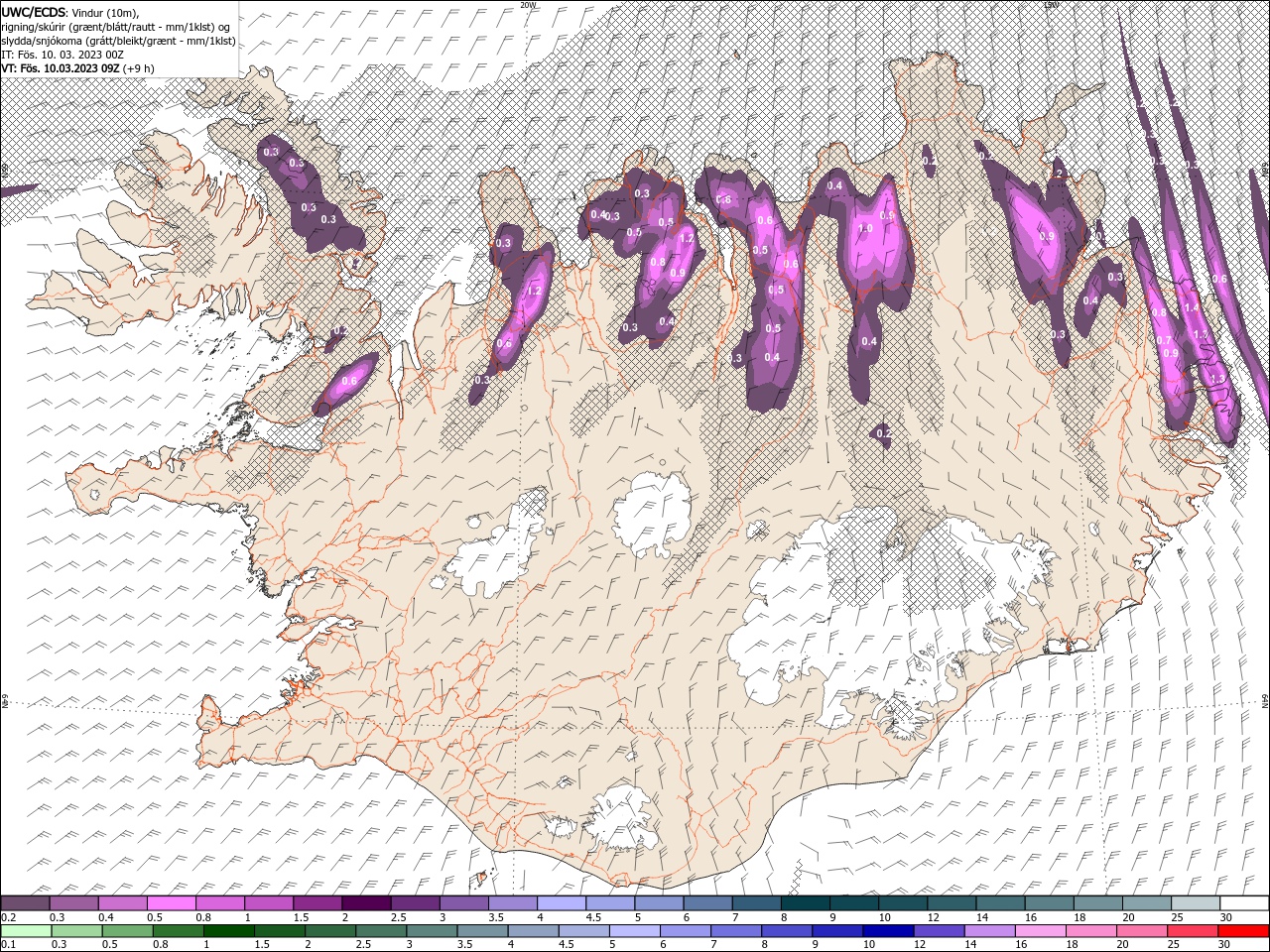Select the "IT: Fös. 10. 03. 2023 00Z" line

click(x=62, y=55)
